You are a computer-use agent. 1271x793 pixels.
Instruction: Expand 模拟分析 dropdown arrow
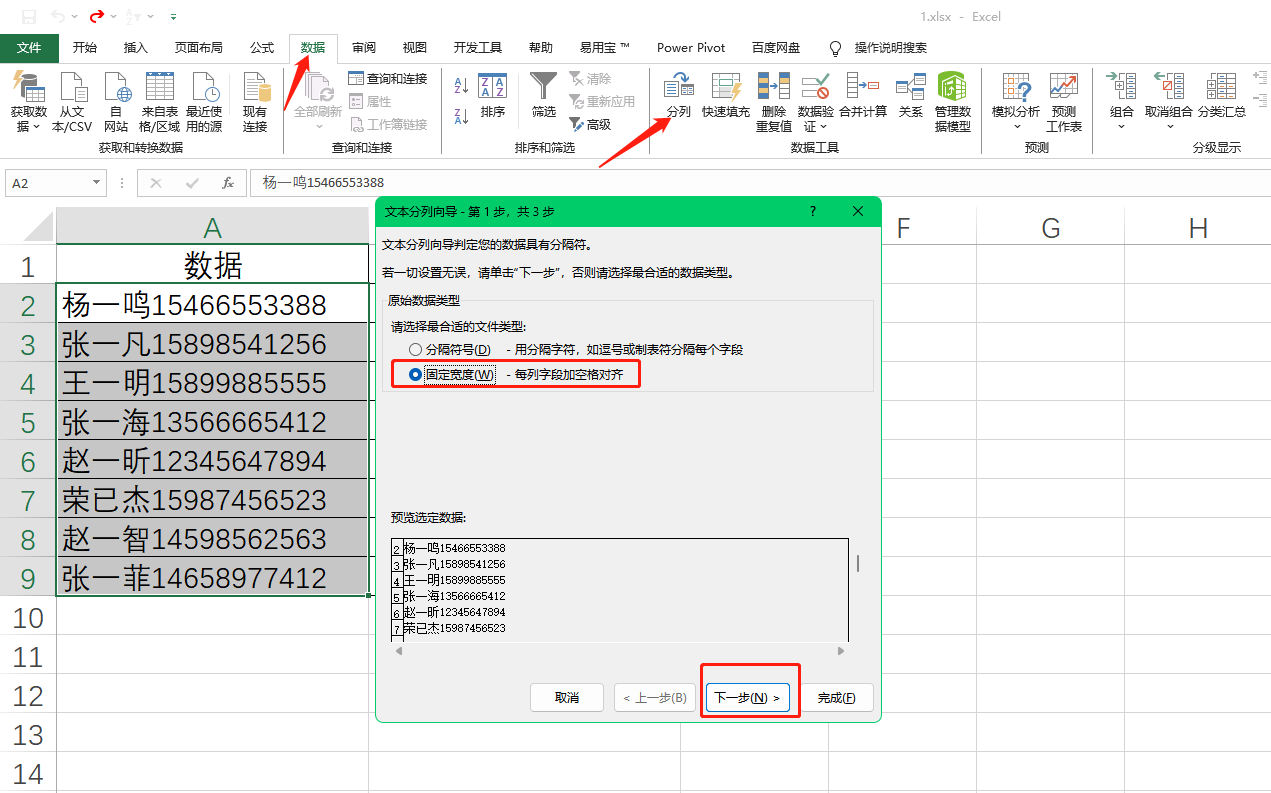(x=1016, y=127)
